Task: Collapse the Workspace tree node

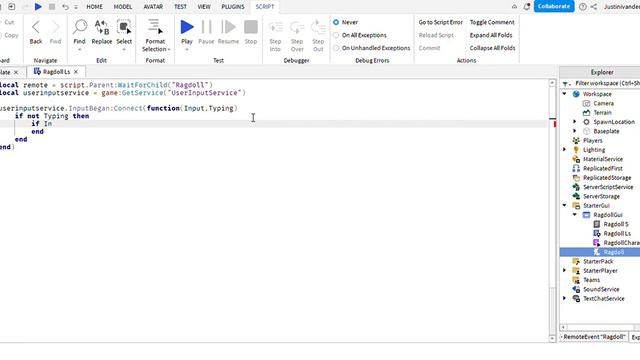Action: tap(565, 94)
